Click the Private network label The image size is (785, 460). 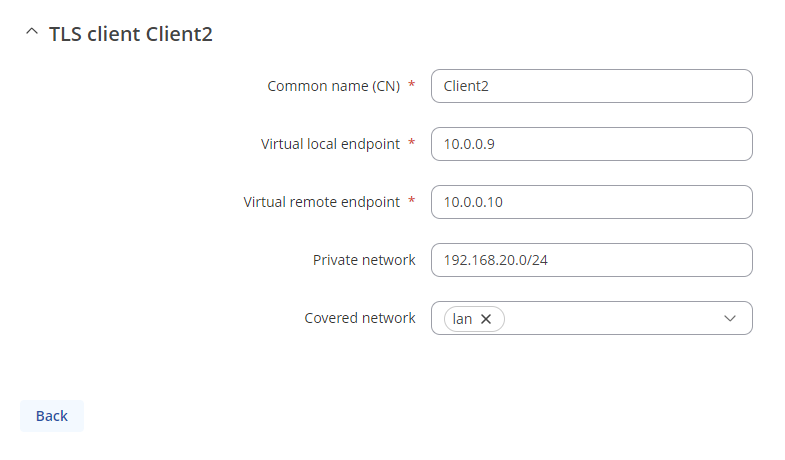(364, 260)
